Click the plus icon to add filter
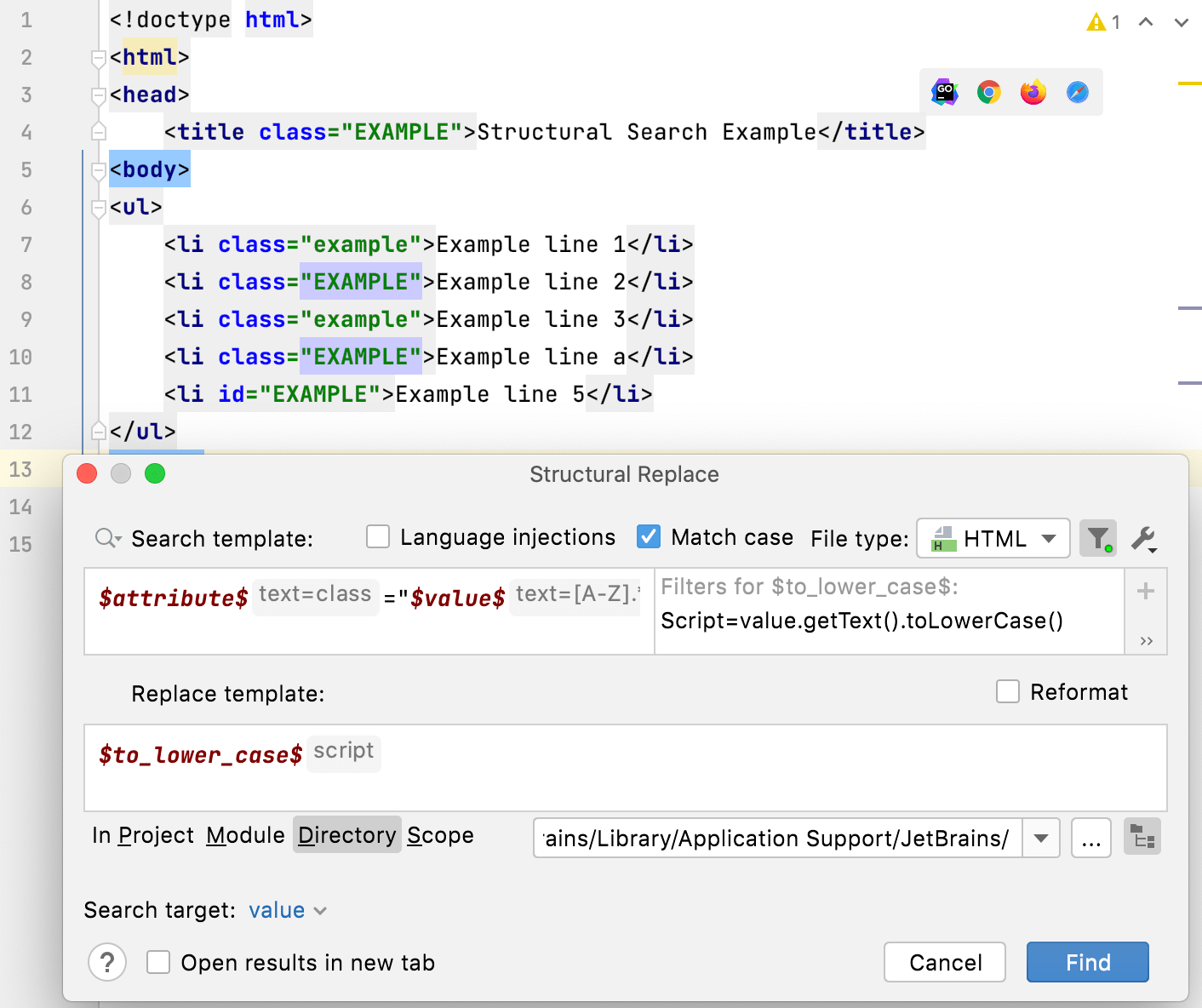This screenshot has height=1008, width=1202. [x=1146, y=591]
